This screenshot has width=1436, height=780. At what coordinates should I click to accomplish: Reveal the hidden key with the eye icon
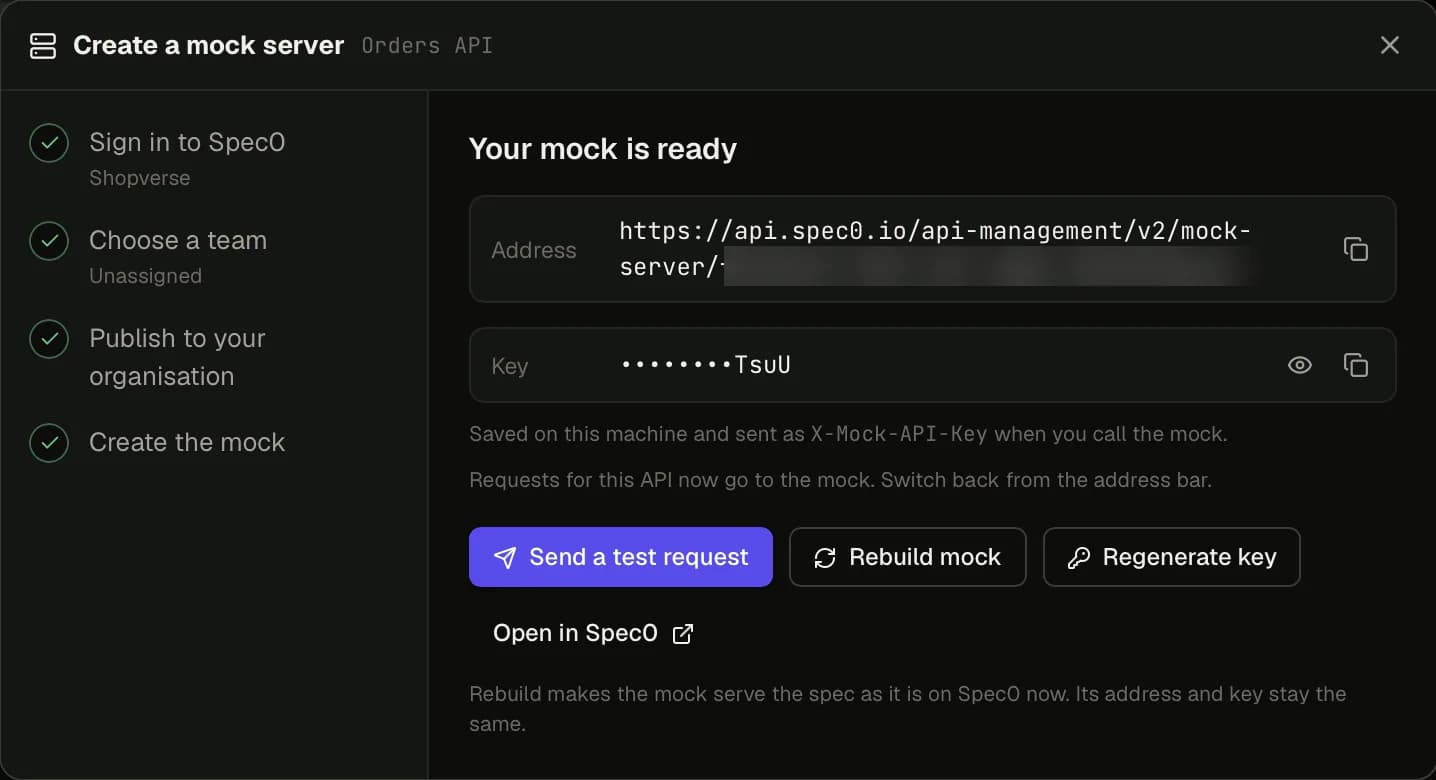pyautogui.click(x=1299, y=365)
